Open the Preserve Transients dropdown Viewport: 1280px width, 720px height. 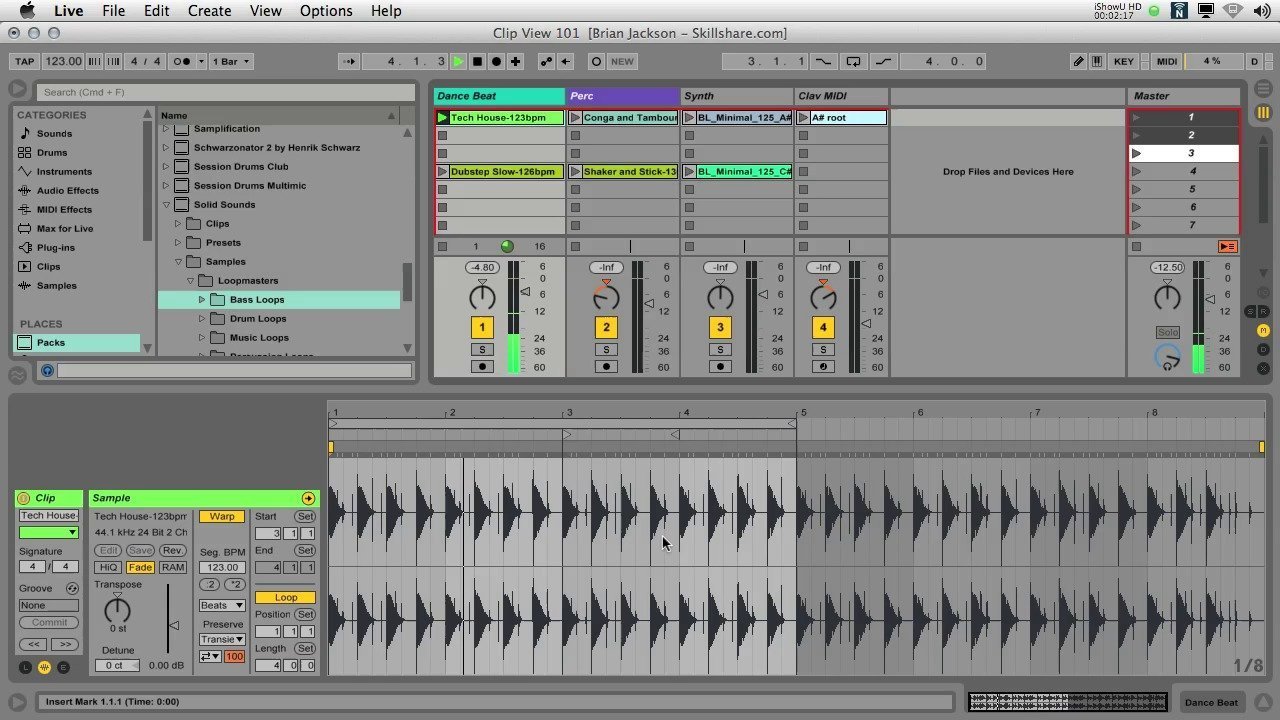point(222,640)
